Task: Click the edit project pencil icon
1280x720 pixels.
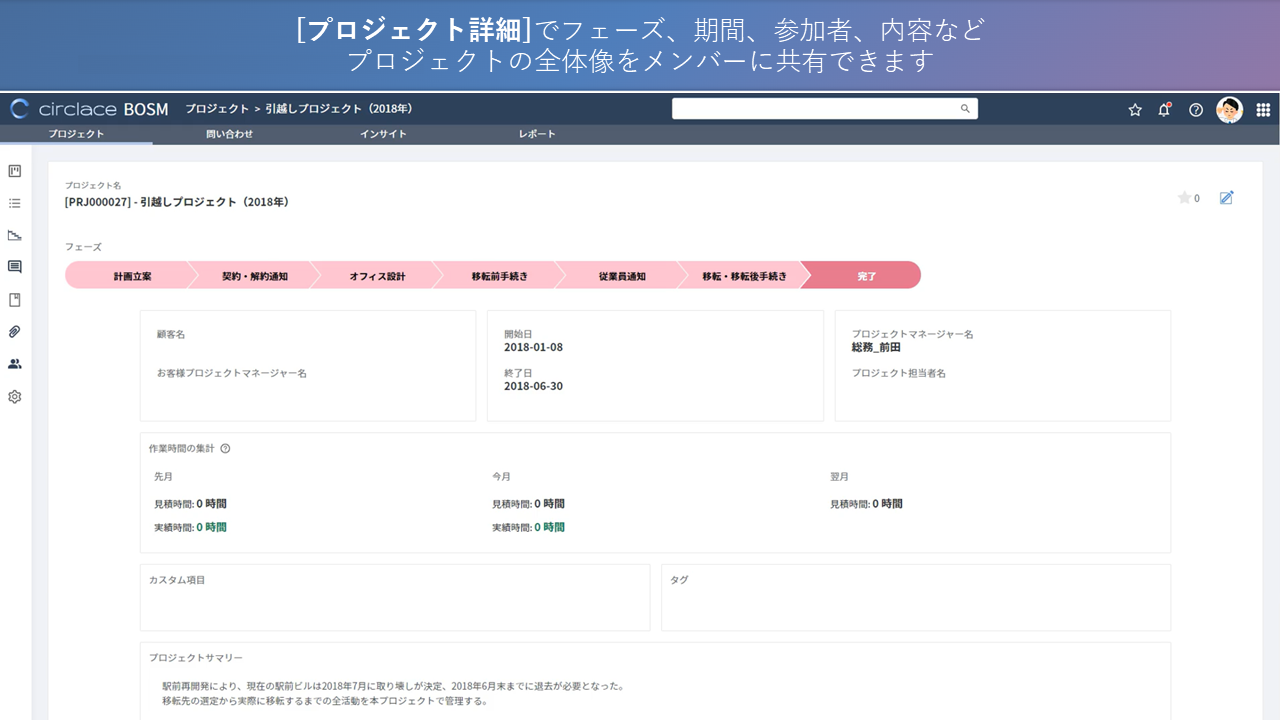Action: coord(1227,198)
